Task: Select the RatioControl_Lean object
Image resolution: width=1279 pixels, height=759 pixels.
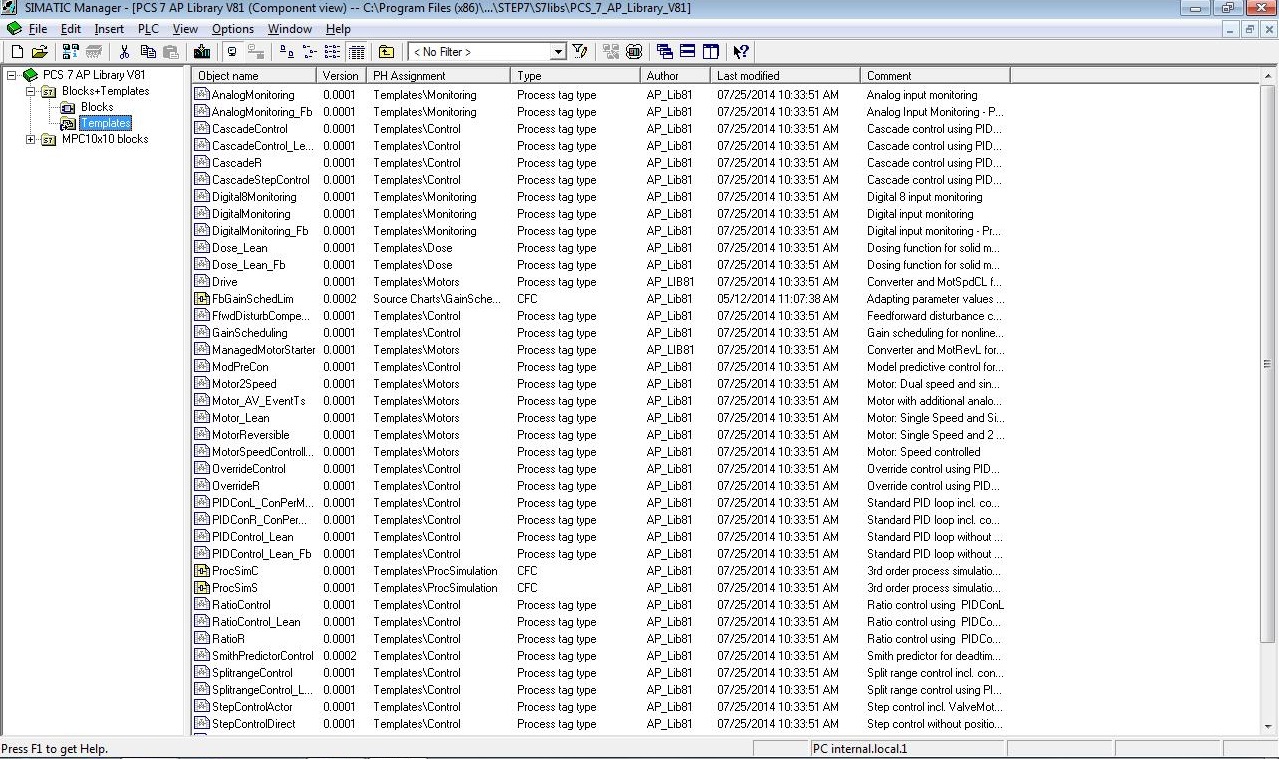Action: tap(256, 622)
